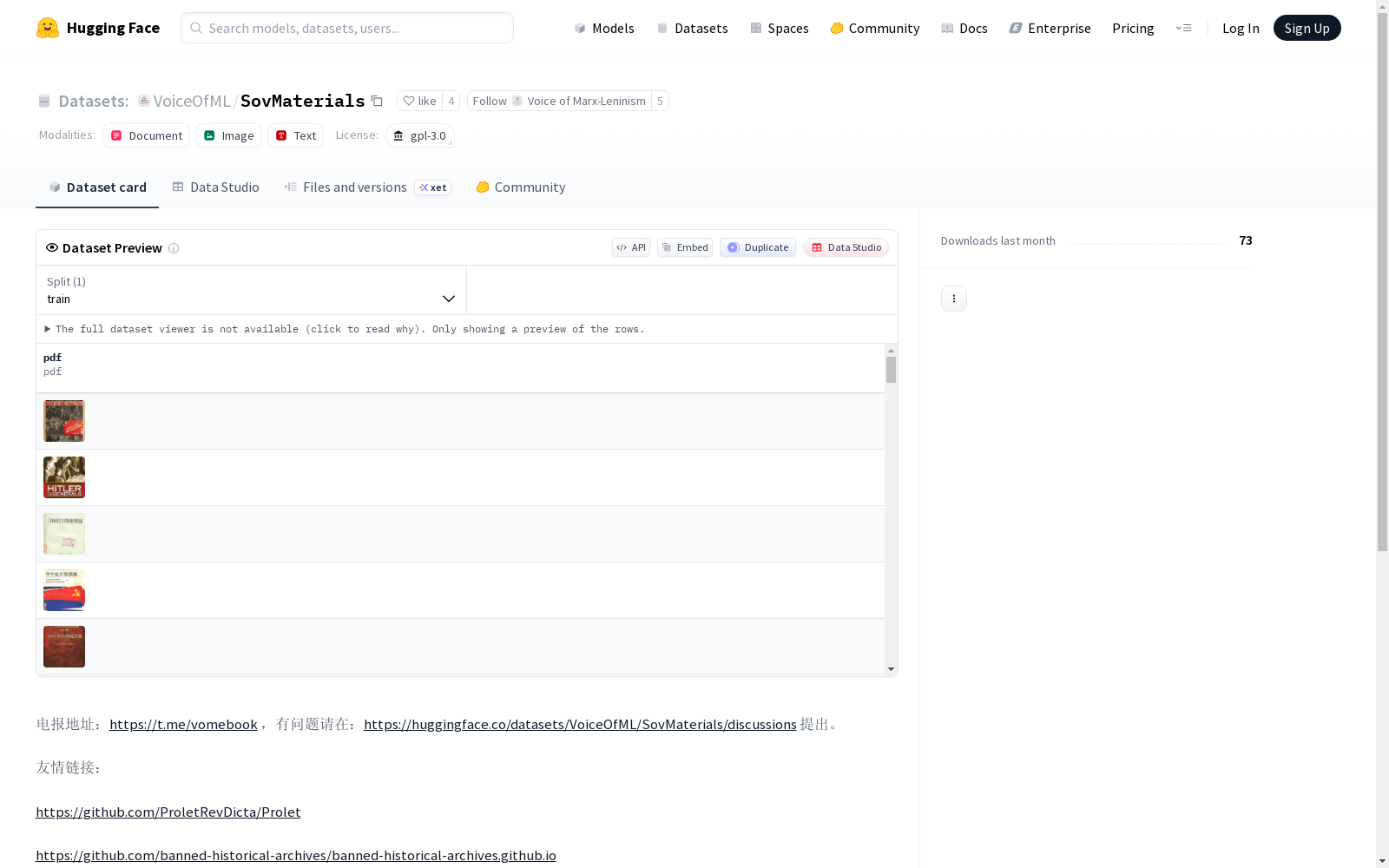
Task: Click the Downloads last month count 73
Action: pos(1246,240)
